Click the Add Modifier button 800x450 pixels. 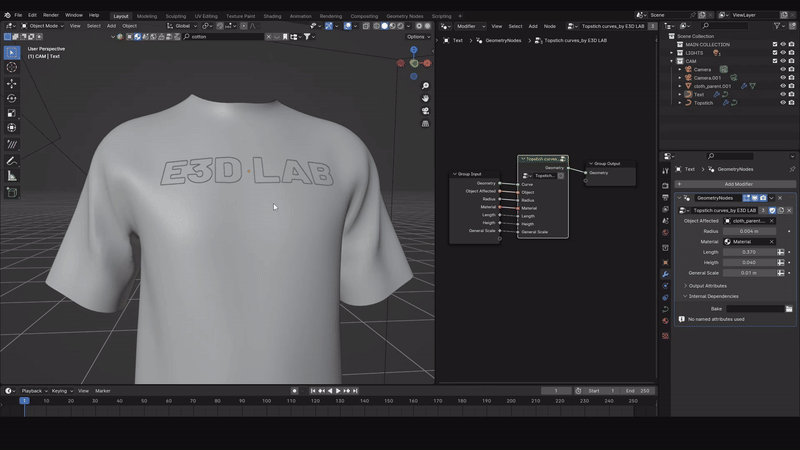click(x=736, y=184)
